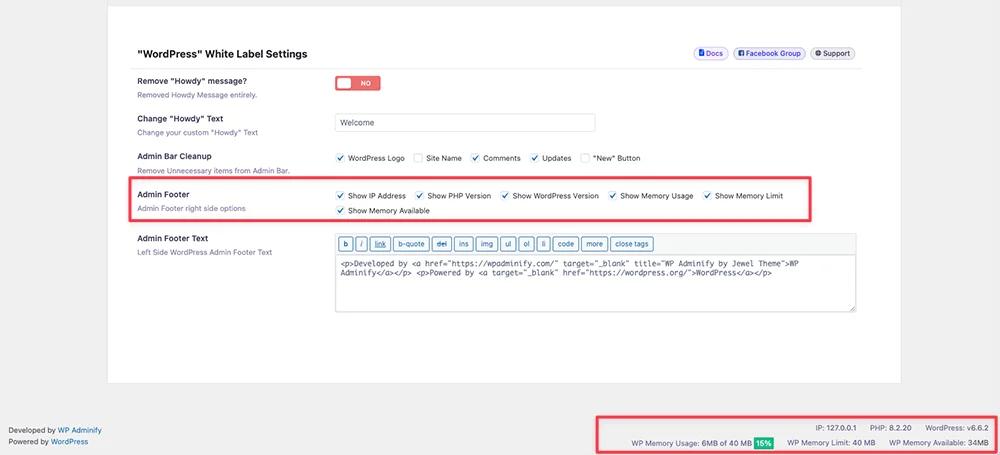This screenshot has height=455, width=1000.
Task: Click the img editor button
Action: click(x=486, y=244)
